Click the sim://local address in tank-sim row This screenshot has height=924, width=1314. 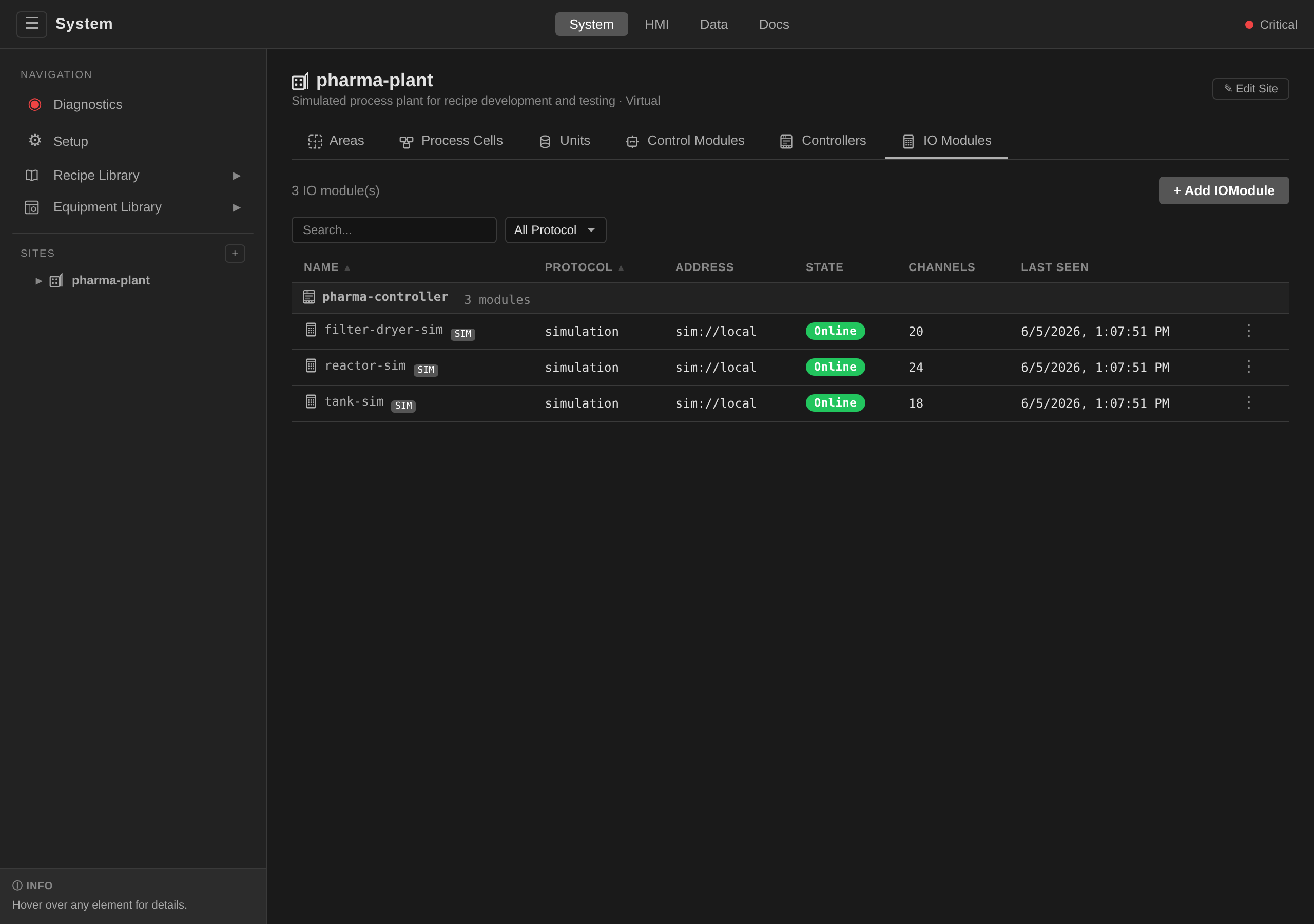click(716, 403)
